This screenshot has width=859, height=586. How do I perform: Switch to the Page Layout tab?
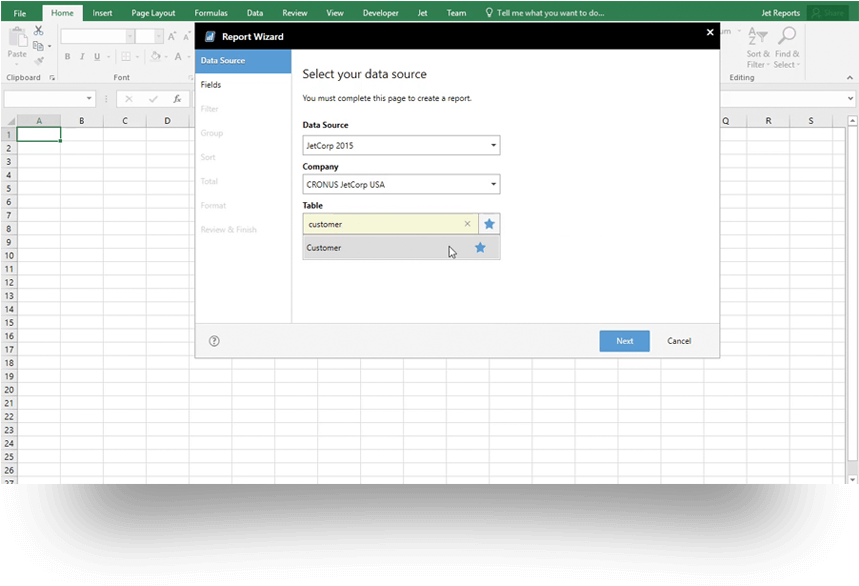click(153, 13)
